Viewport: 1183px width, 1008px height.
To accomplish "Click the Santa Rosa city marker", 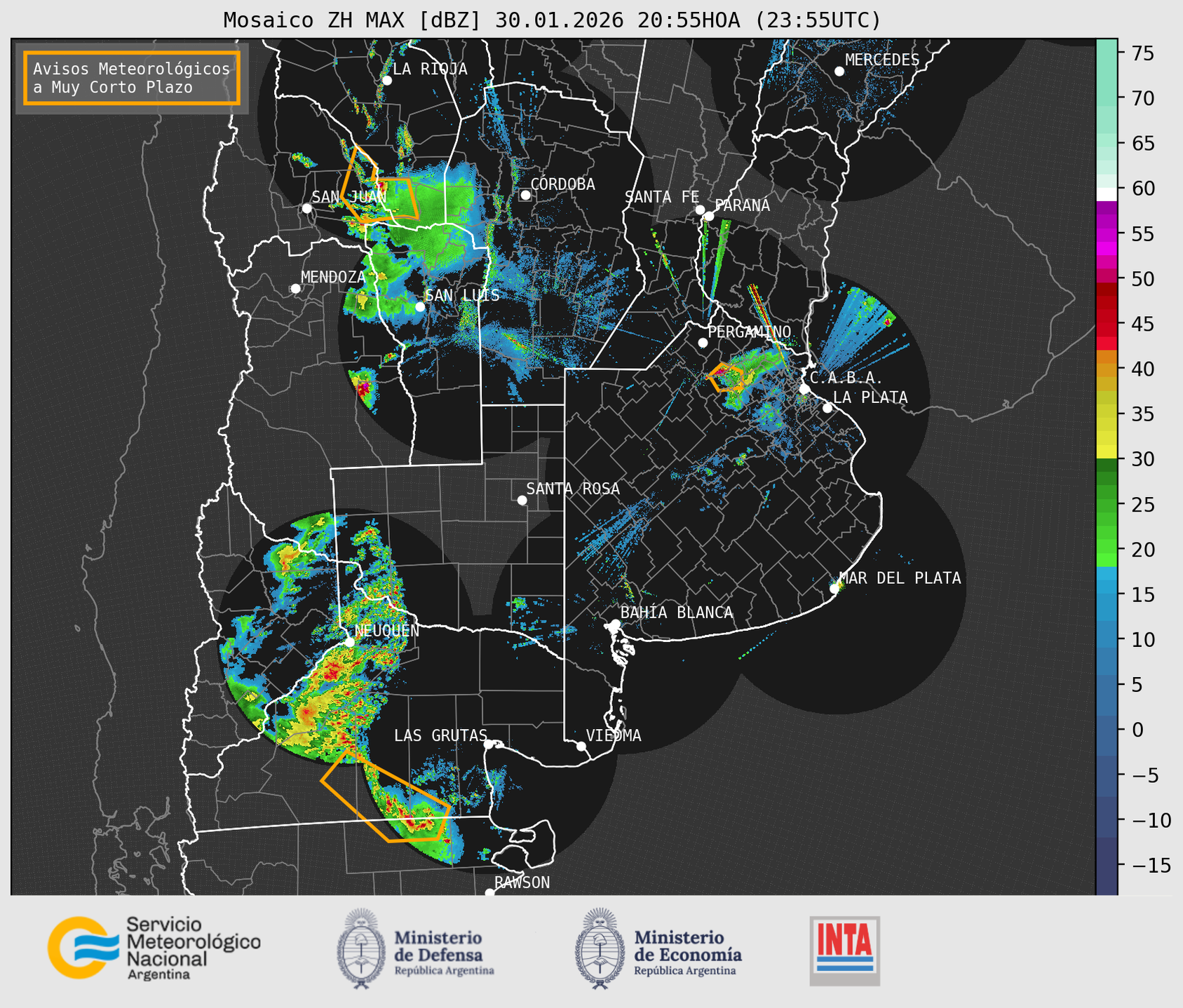I will tap(522, 500).
